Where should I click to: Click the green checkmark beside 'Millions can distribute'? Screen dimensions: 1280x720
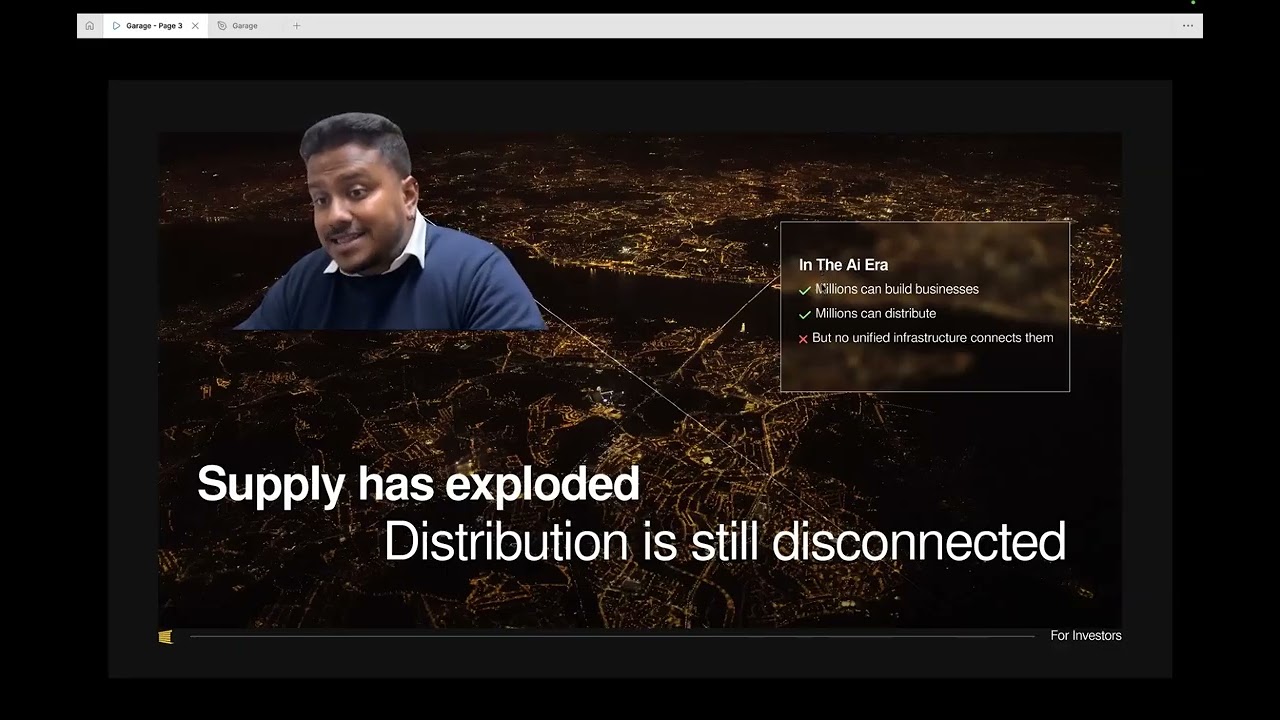click(805, 314)
